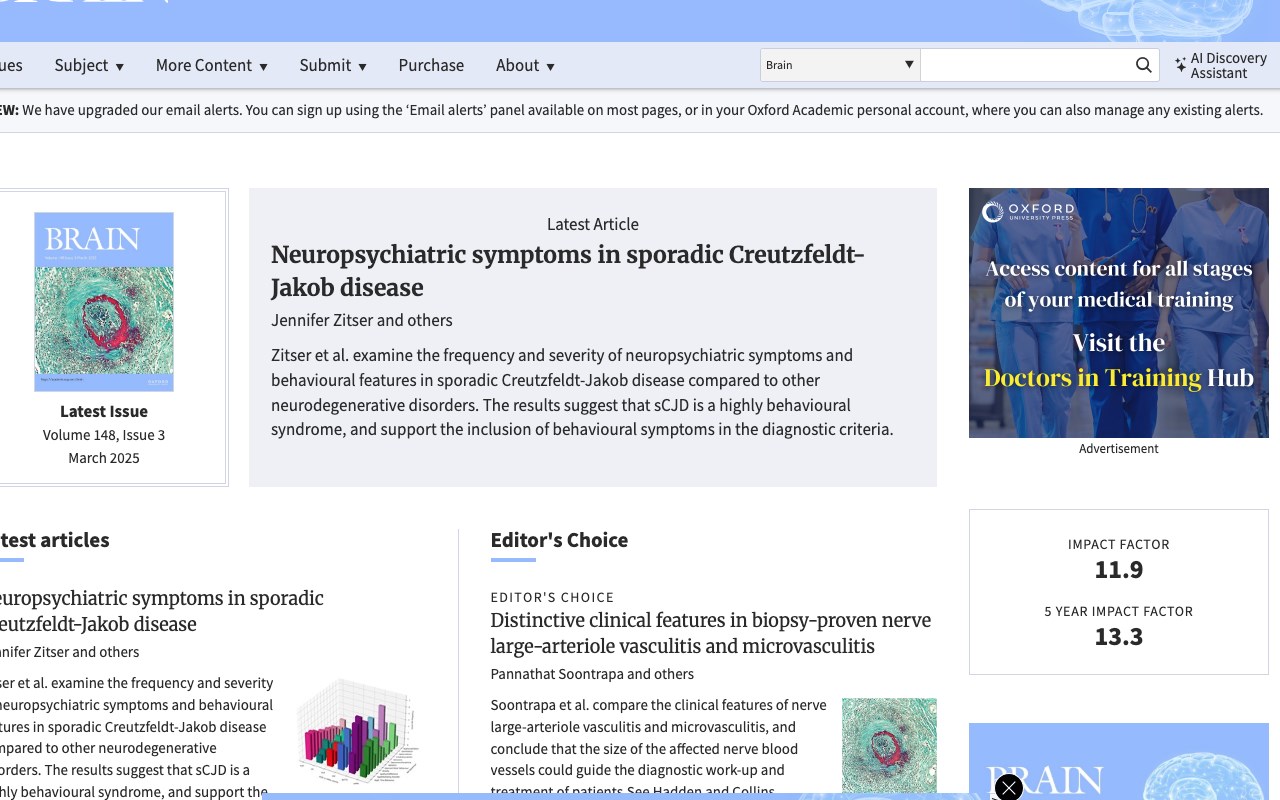Expand the More Content menu

[212, 65]
